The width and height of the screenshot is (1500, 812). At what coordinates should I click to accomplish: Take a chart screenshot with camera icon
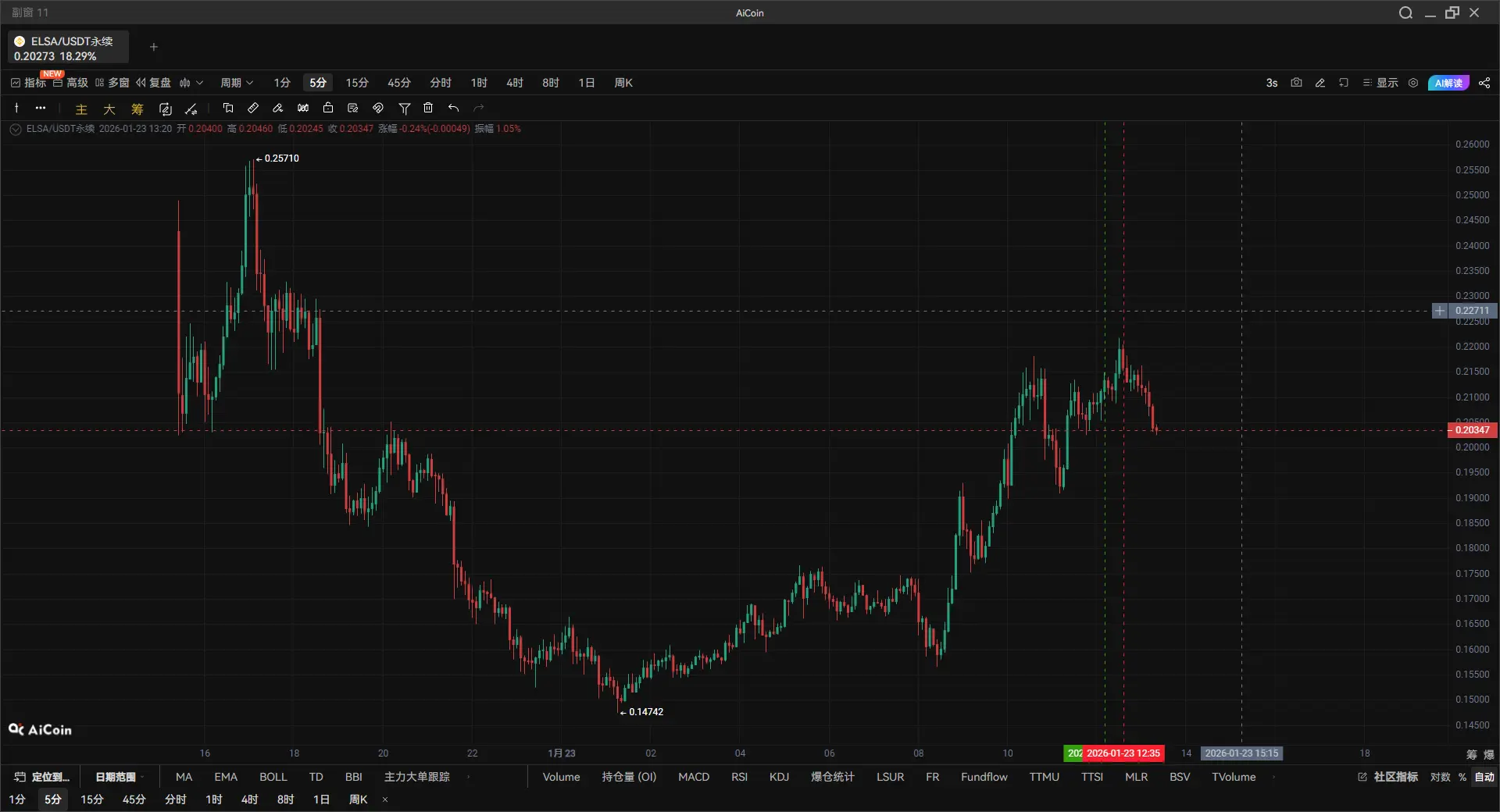1297,83
